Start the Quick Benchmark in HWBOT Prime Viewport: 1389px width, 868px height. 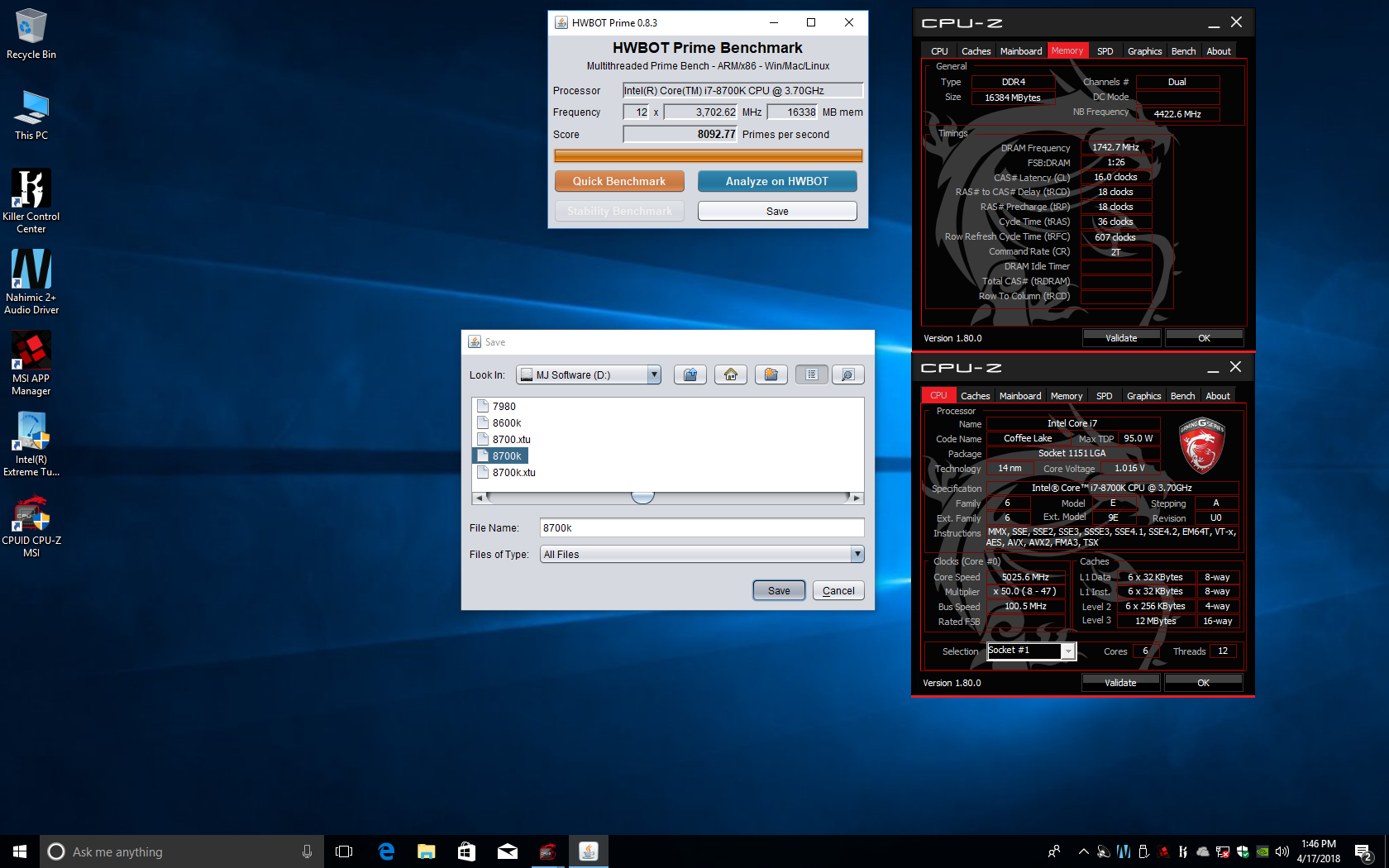pos(619,181)
